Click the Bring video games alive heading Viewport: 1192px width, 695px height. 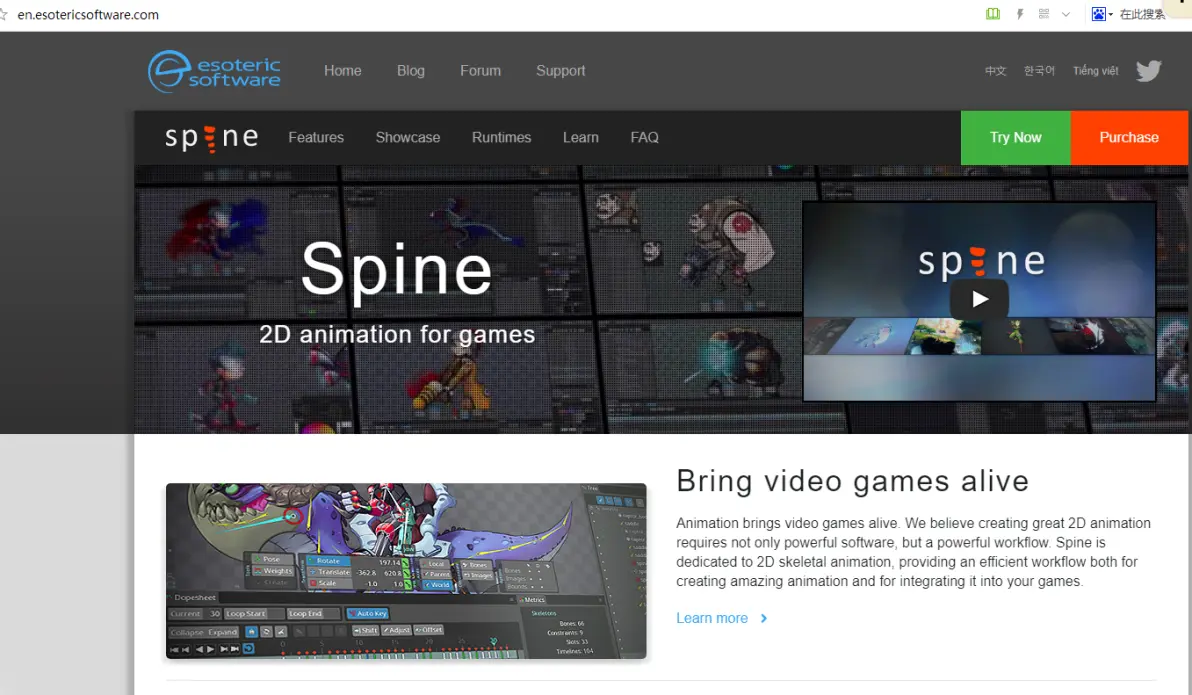(x=852, y=481)
